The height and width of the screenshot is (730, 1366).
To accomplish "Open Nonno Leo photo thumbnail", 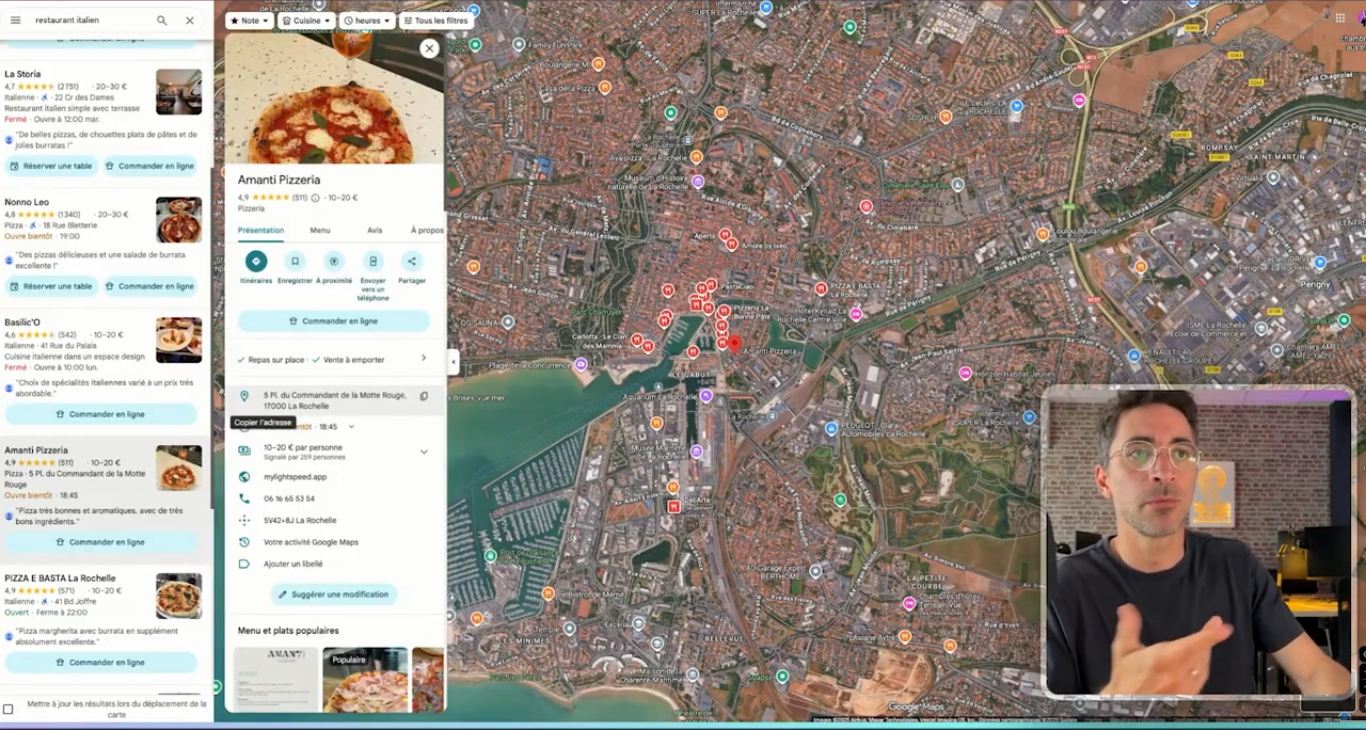I will pyautogui.click(x=179, y=220).
